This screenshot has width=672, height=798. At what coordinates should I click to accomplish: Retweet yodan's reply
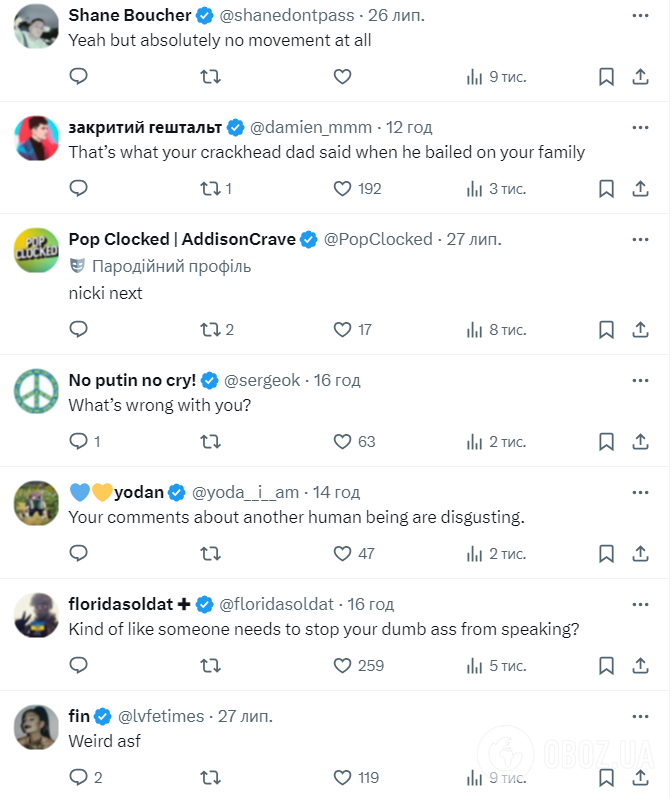211,553
